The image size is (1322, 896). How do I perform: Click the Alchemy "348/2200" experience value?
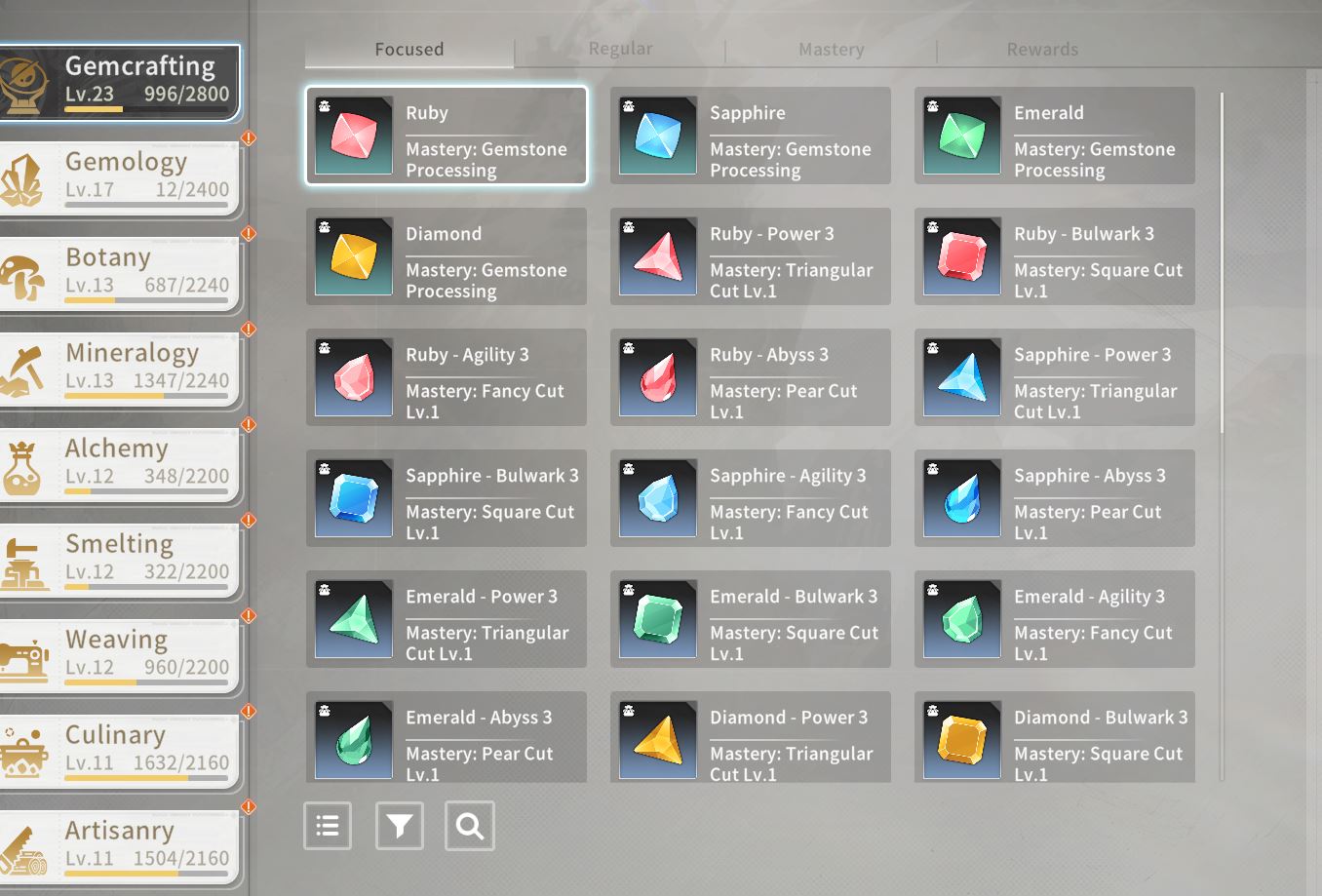(186, 477)
